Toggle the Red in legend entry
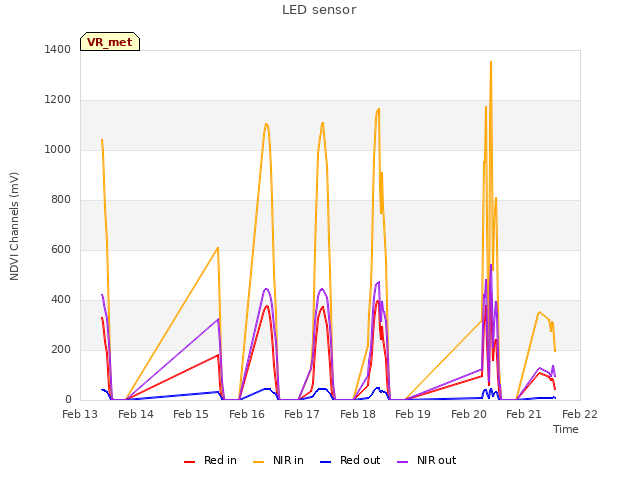This screenshot has height=480, width=640. pos(210,460)
